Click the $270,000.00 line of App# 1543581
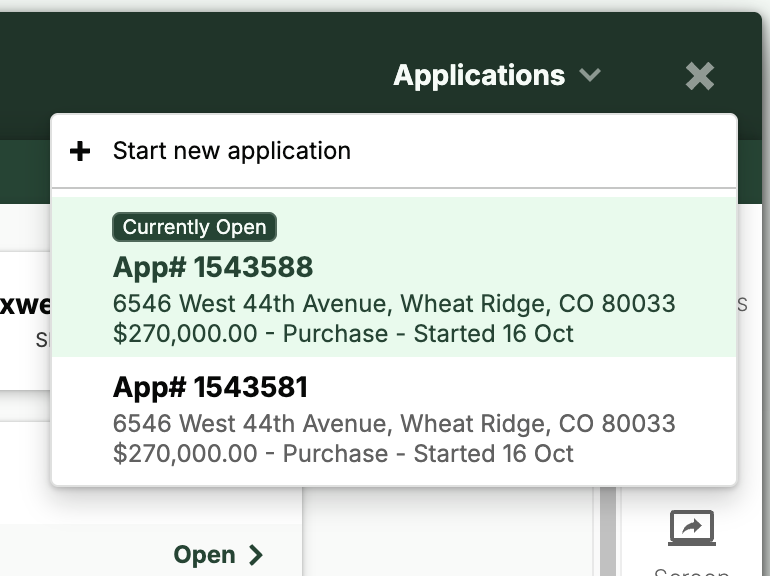 [x=343, y=453]
